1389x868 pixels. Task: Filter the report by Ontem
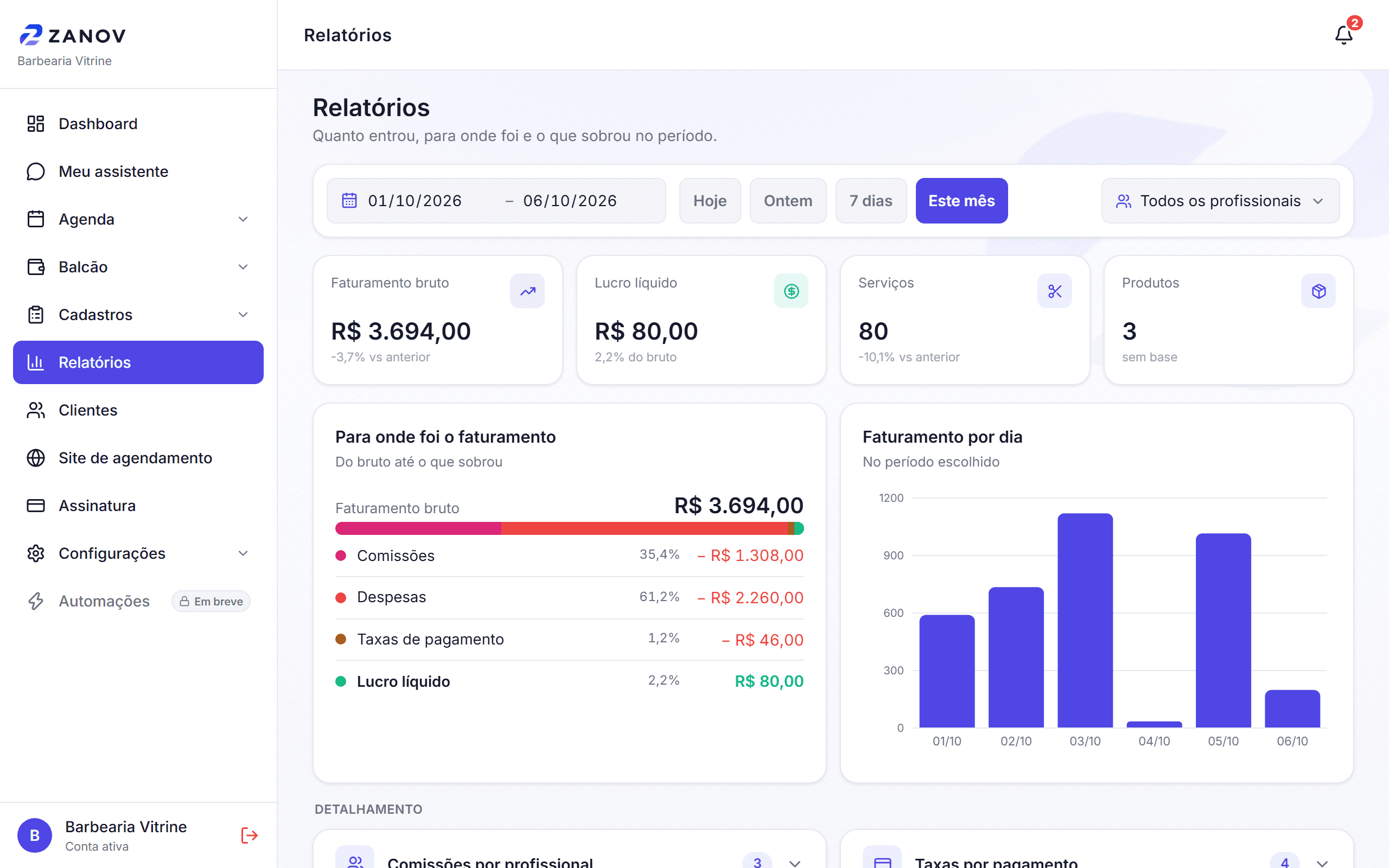[x=788, y=200]
